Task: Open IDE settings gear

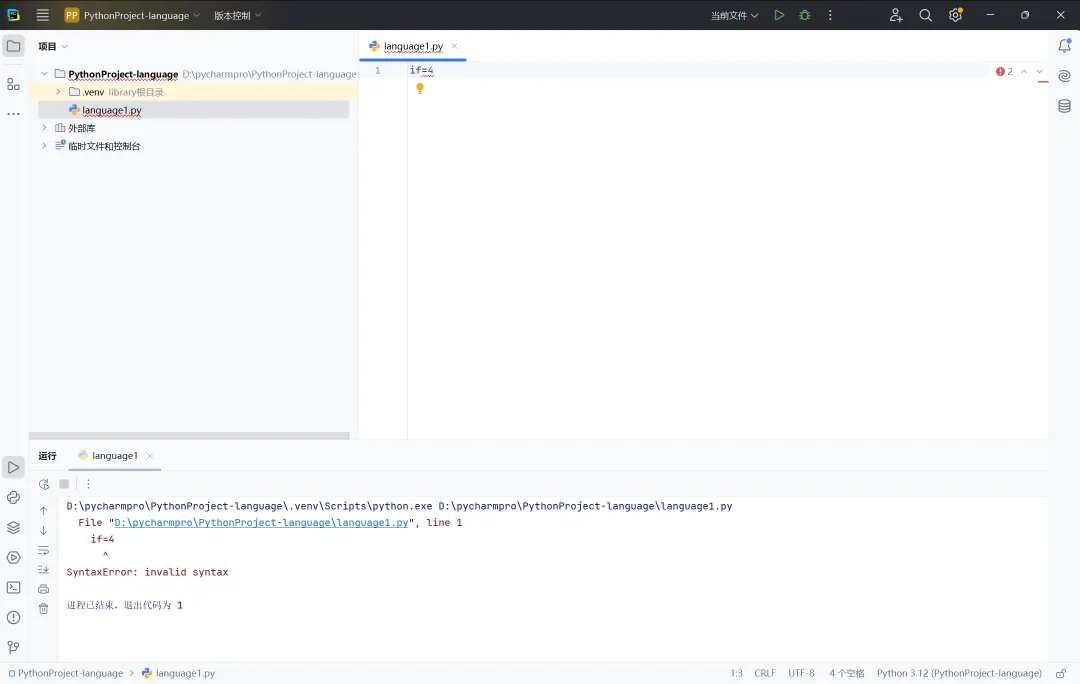Action: coord(955,15)
